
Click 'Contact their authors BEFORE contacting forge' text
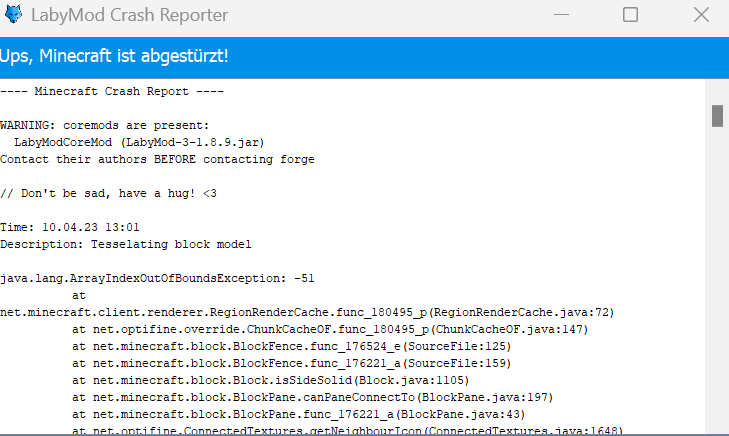157,159
